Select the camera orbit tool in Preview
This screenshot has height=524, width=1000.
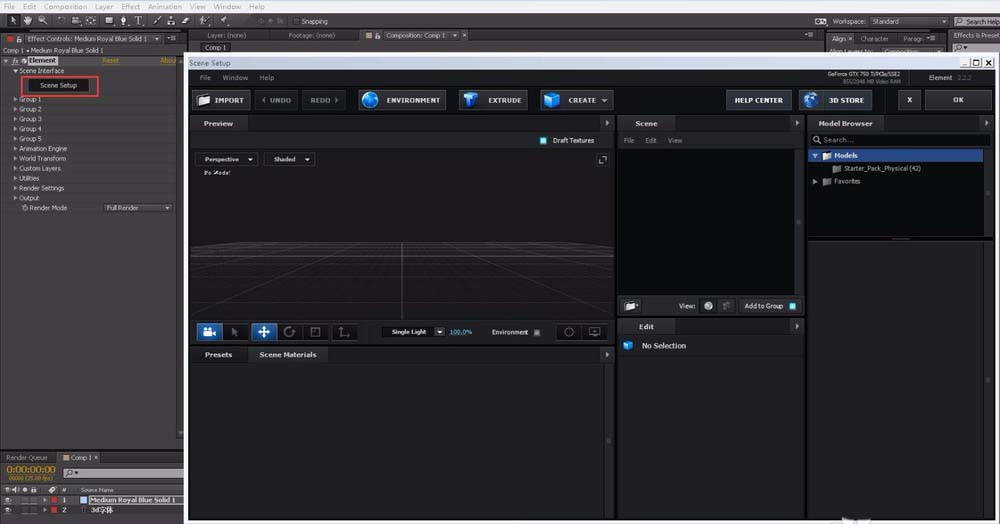(209, 331)
